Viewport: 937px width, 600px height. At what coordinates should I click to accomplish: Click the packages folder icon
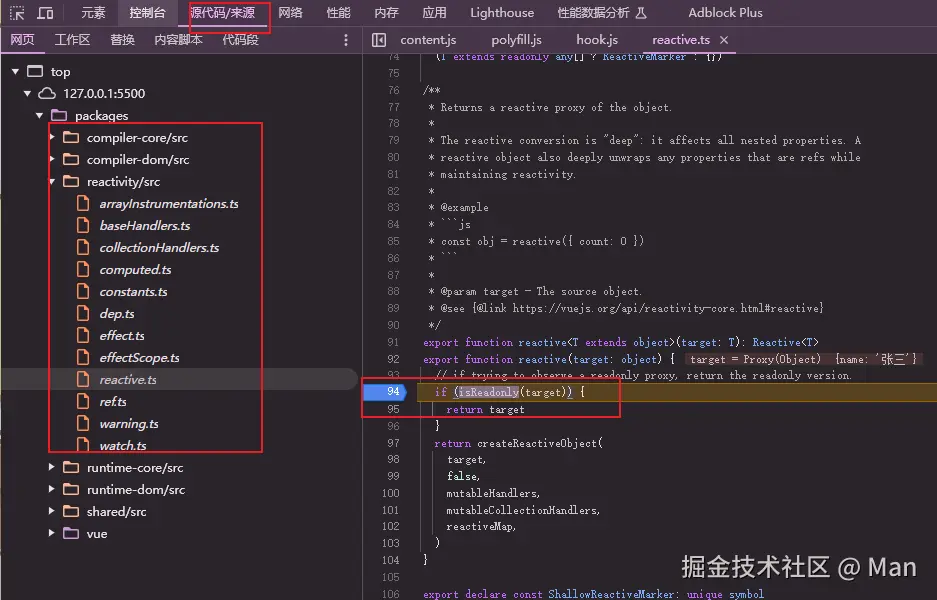[59, 115]
